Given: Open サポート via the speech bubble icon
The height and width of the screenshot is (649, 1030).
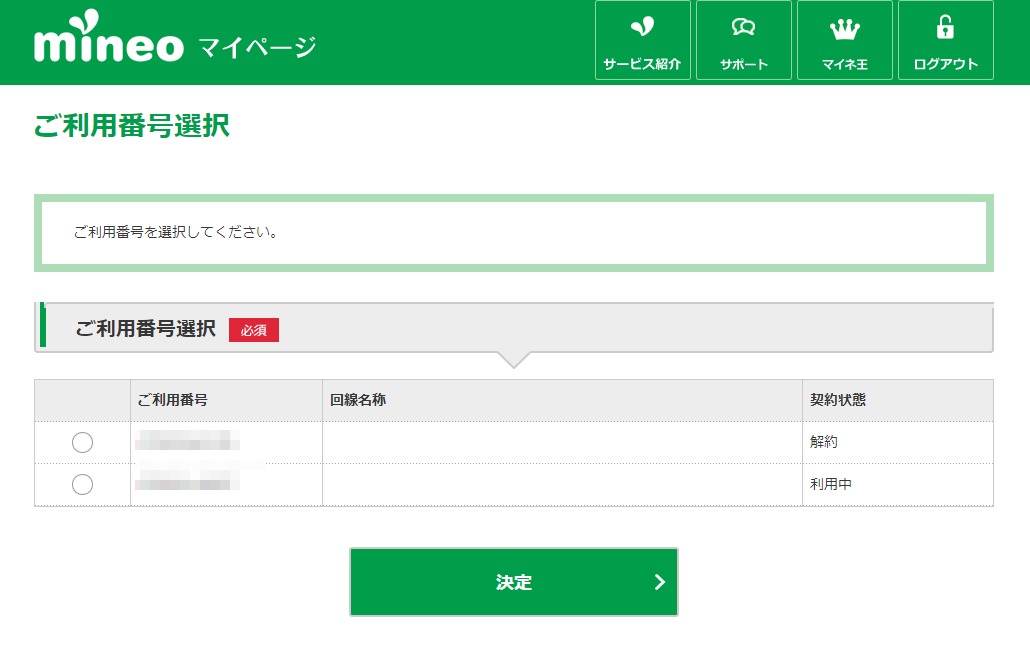Looking at the screenshot, I should (x=743, y=28).
